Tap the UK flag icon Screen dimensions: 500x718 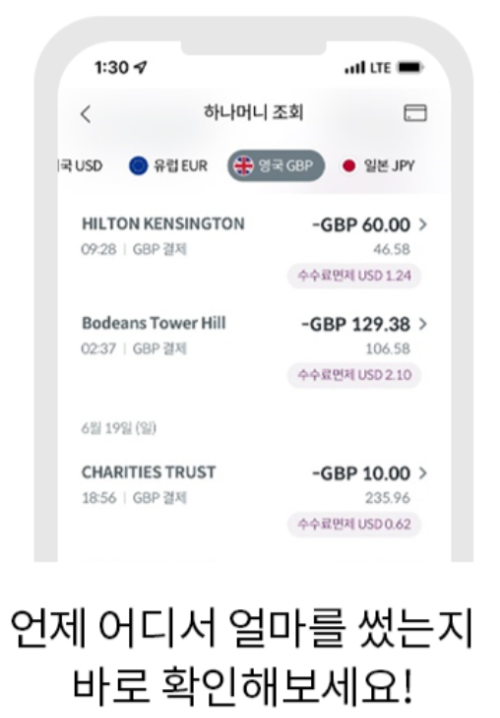pos(244,166)
